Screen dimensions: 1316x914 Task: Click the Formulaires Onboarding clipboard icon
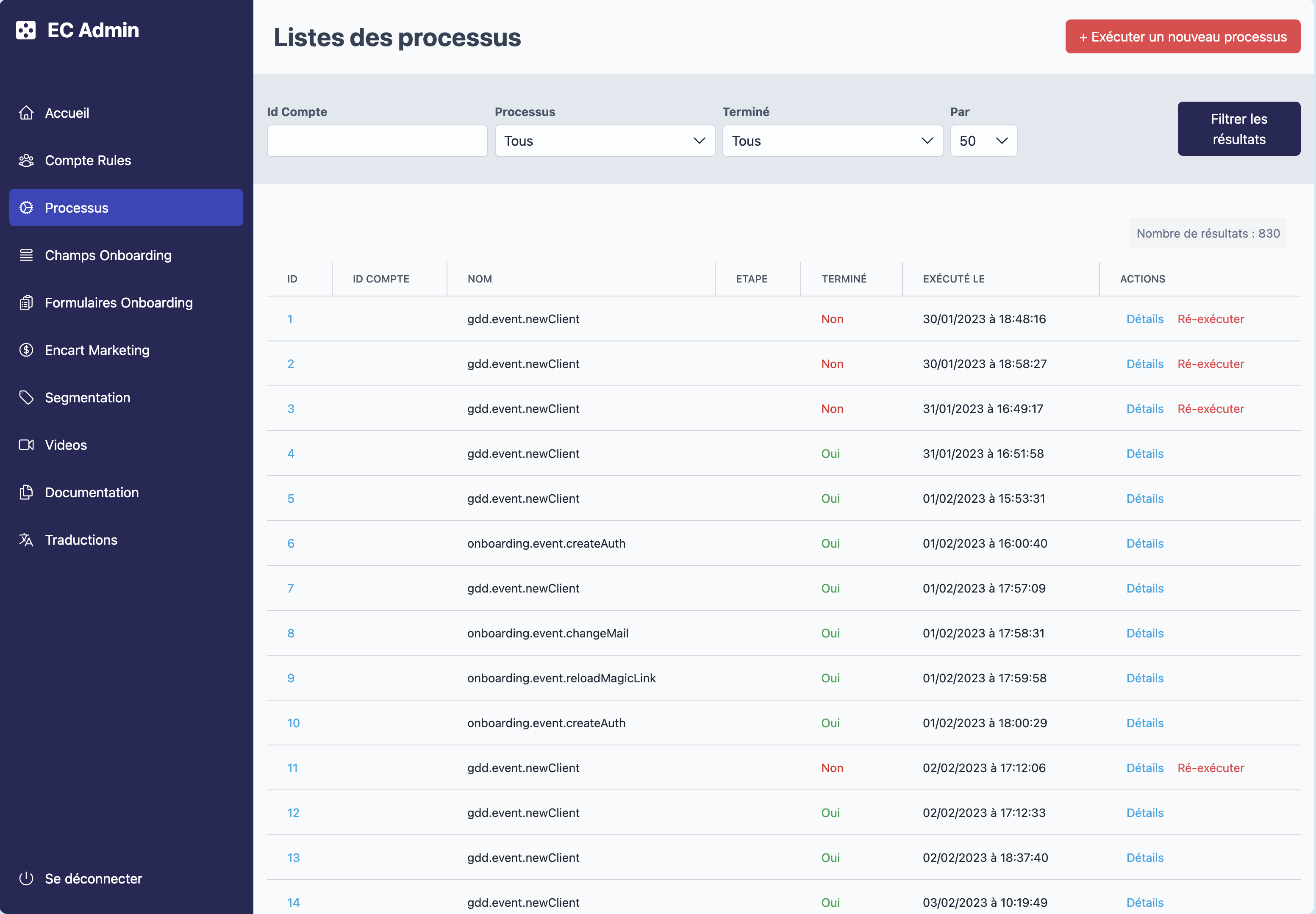26,302
